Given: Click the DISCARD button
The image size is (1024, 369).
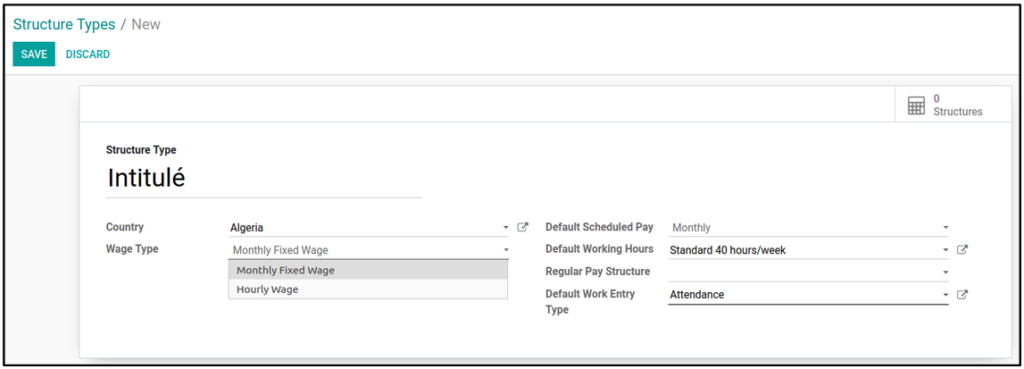Looking at the screenshot, I should pyautogui.click(x=88, y=54).
